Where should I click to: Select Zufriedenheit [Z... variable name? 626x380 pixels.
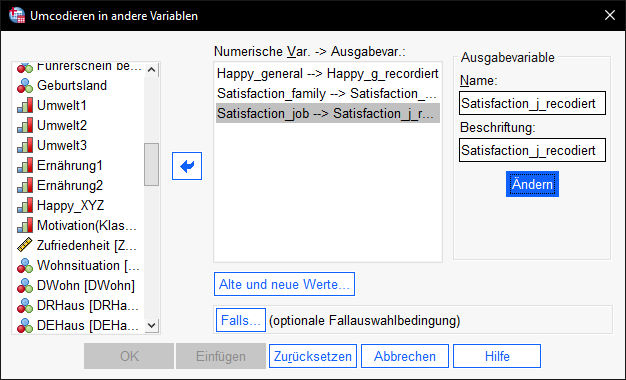(87, 245)
